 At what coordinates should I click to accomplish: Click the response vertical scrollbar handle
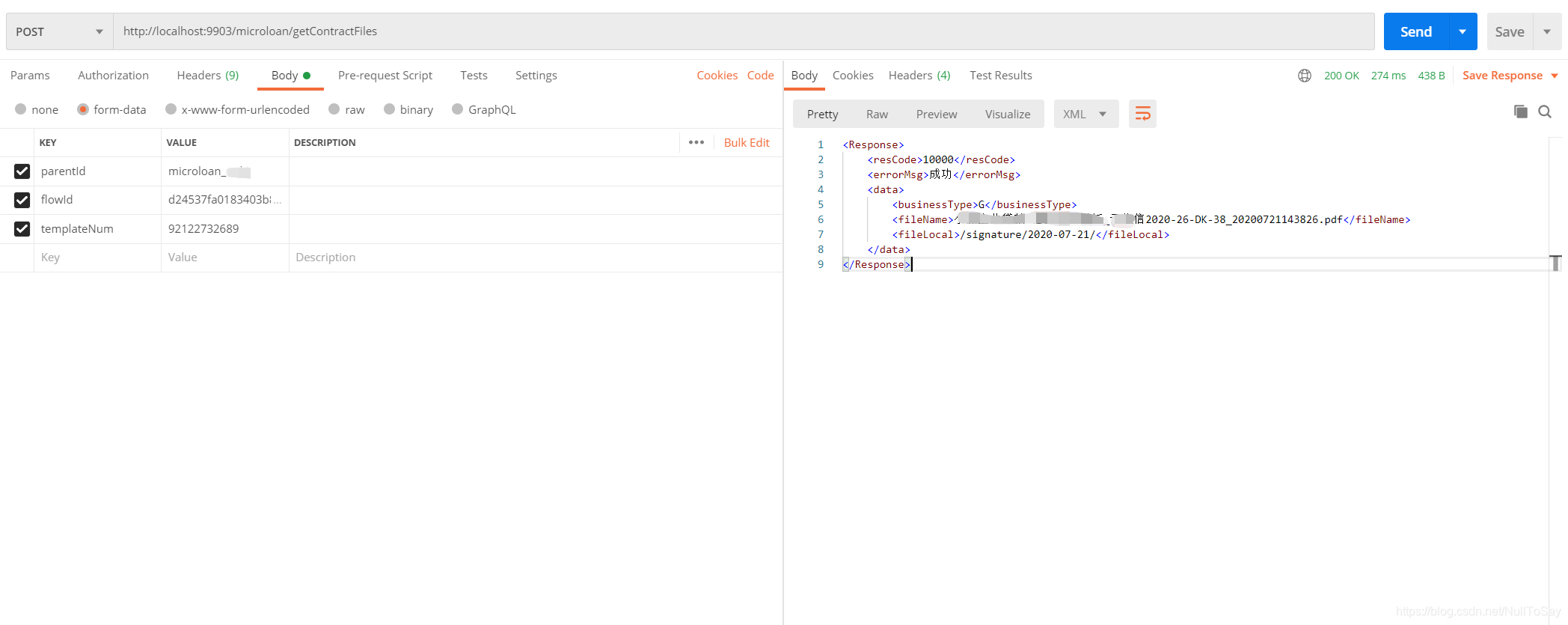[x=1556, y=263]
